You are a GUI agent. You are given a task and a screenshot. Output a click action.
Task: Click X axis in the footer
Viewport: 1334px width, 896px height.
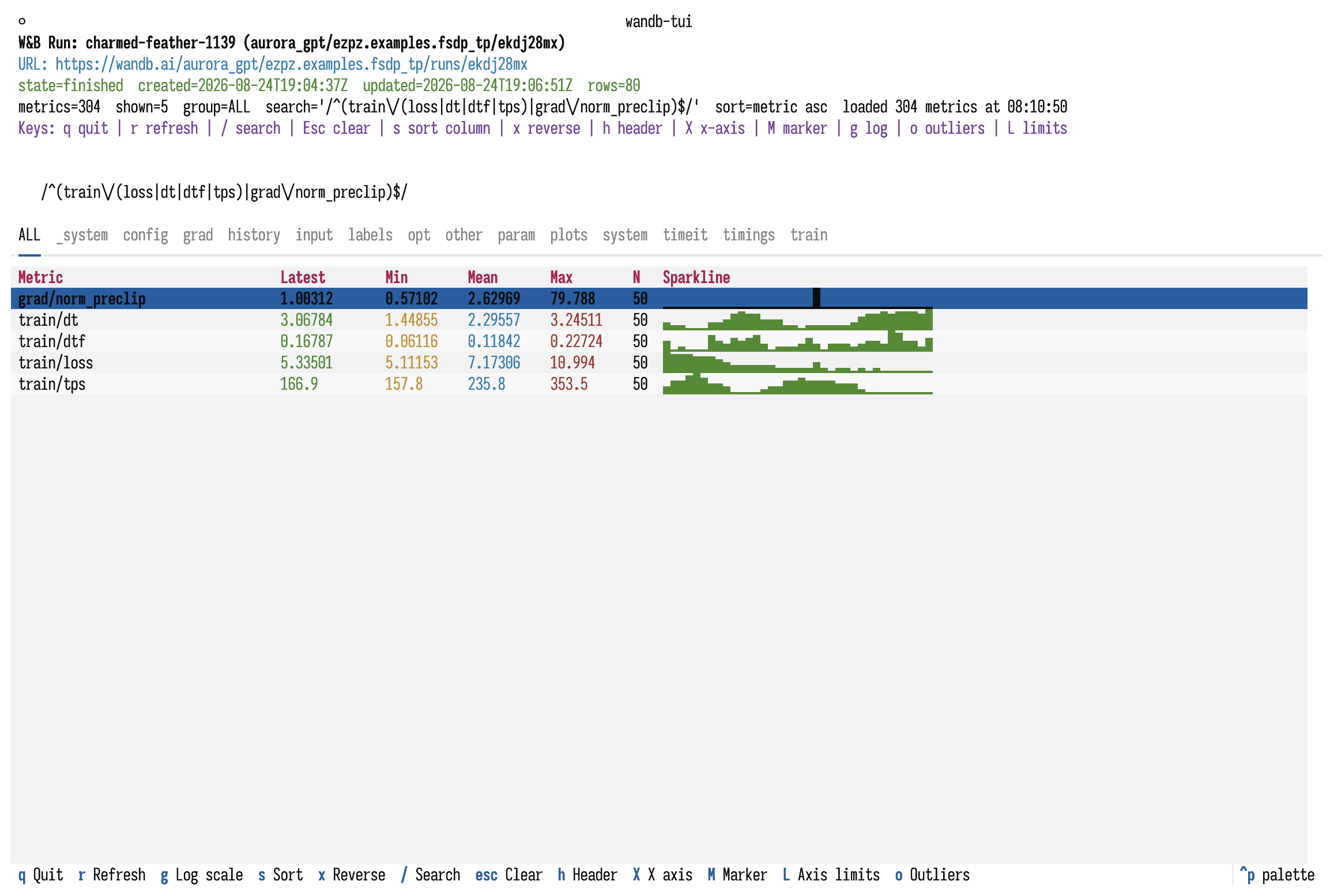pyautogui.click(x=662, y=875)
